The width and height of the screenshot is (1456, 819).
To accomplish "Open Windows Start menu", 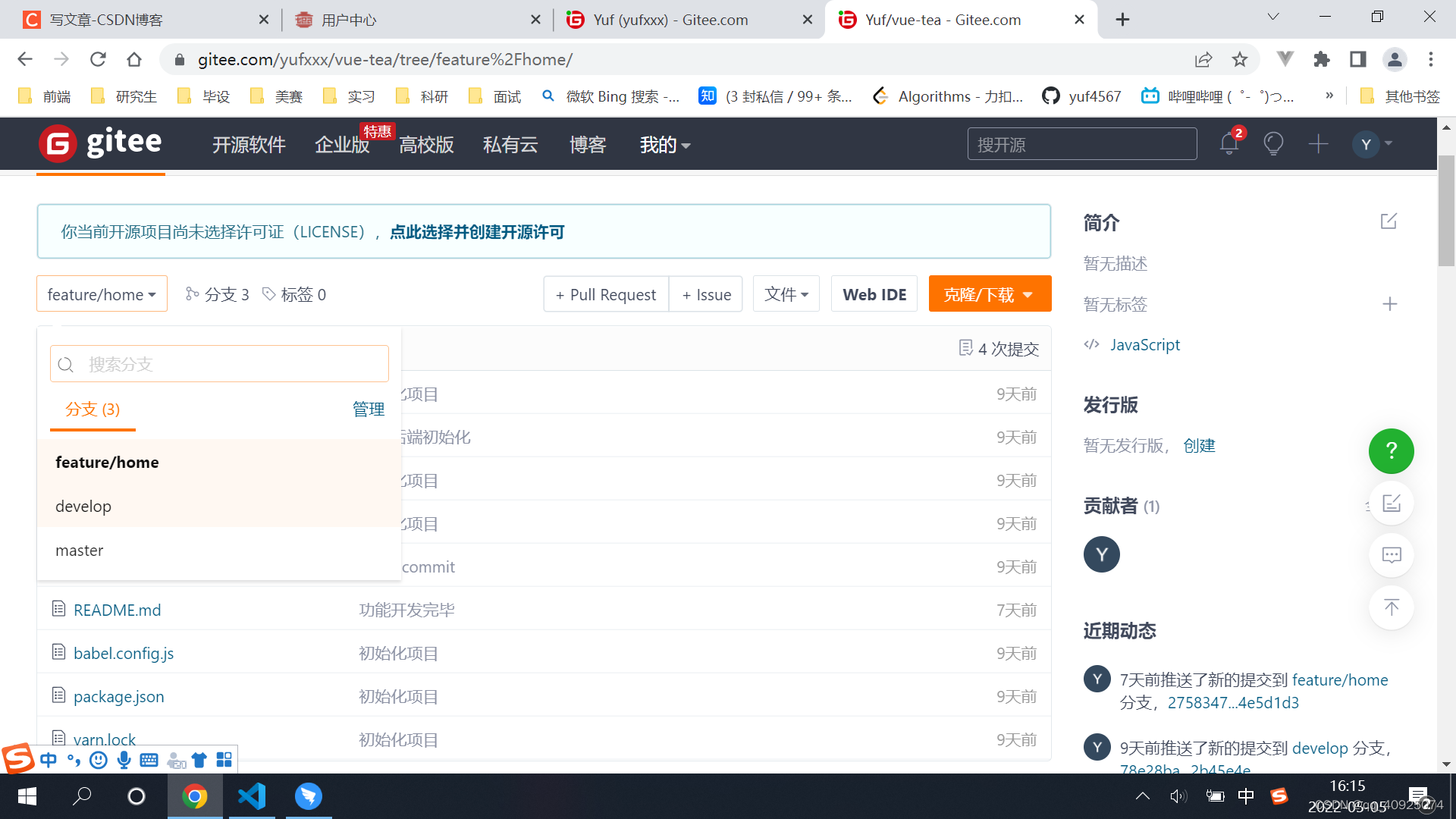I will coord(27,796).
